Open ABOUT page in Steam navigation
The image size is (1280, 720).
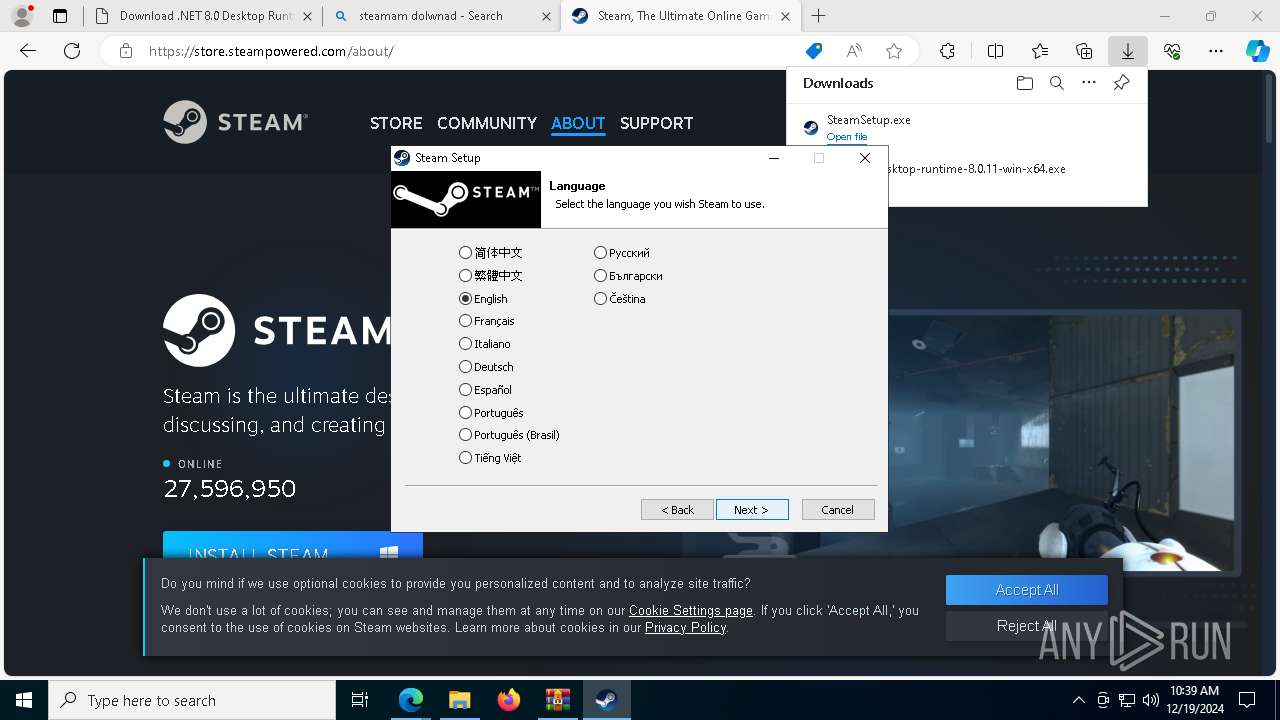click(578, 123)
